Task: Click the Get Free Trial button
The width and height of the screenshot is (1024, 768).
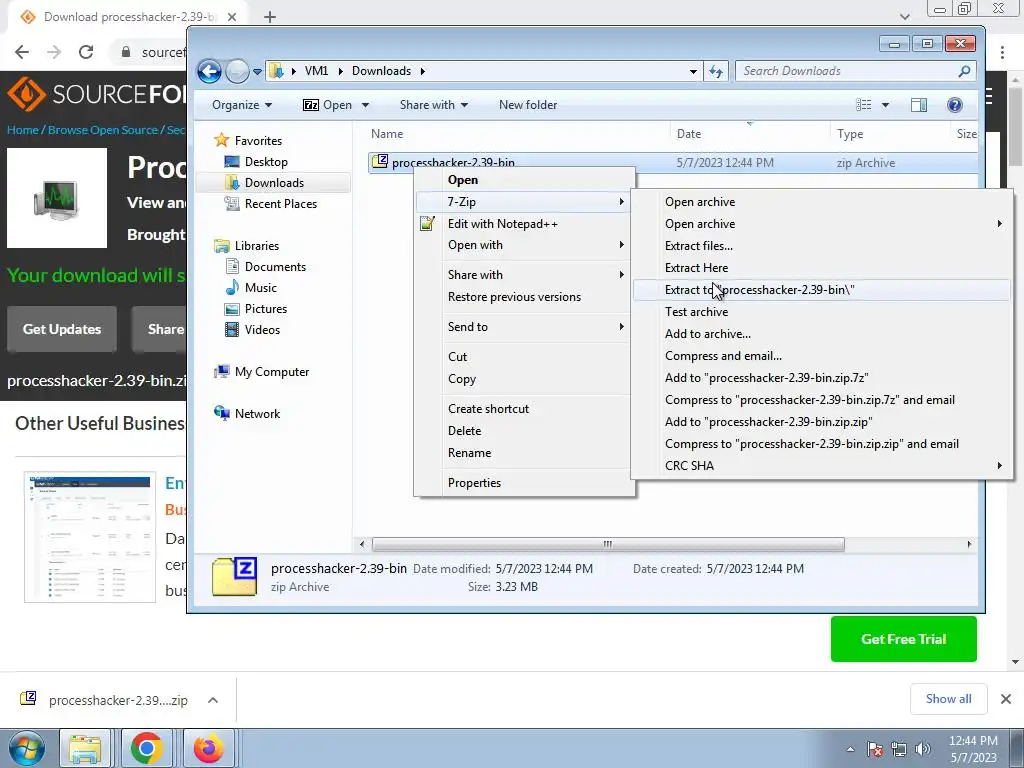Action: pos(903,639)
